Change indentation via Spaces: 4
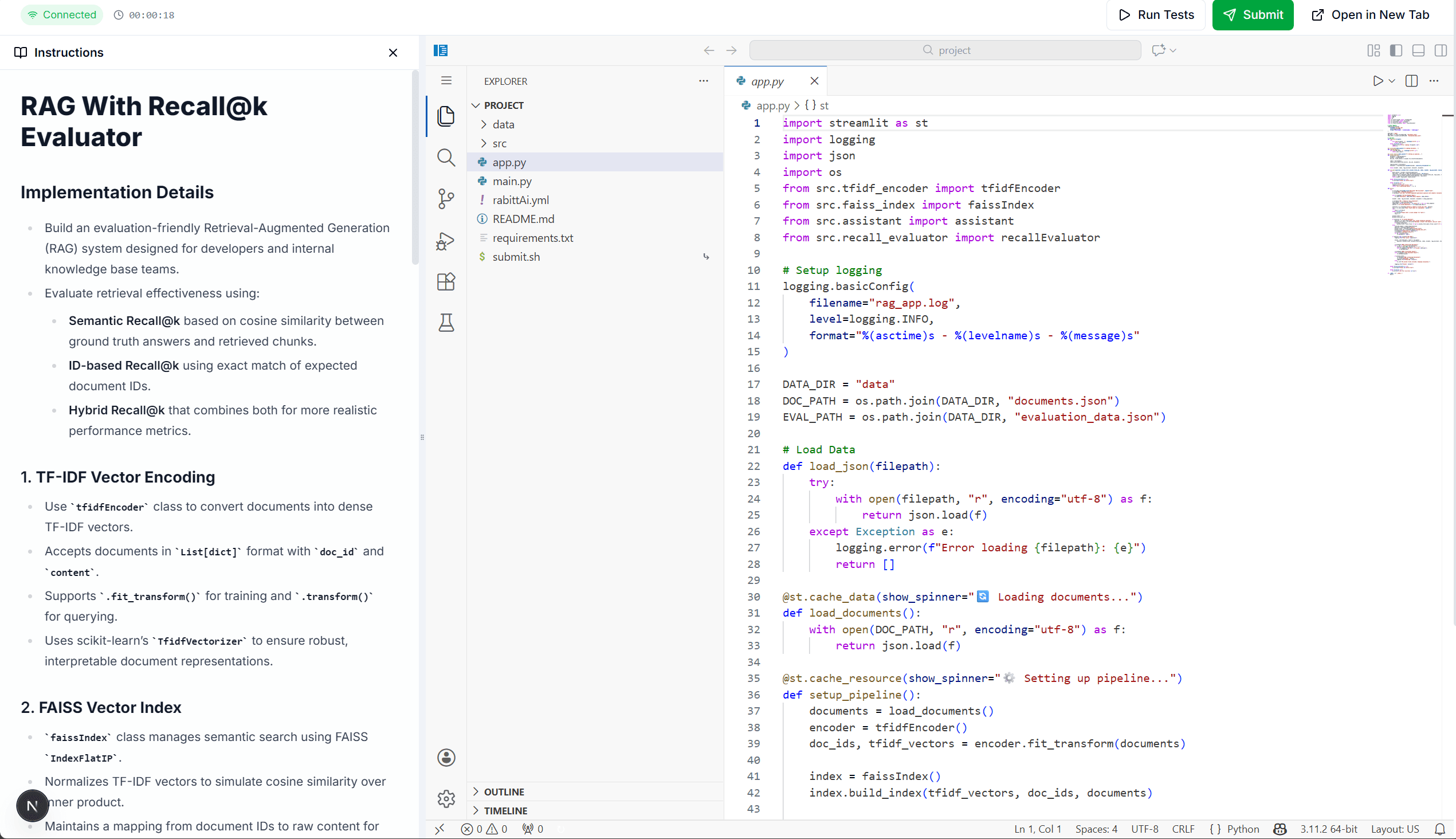1456x839 pixels. coord(1096,829)
